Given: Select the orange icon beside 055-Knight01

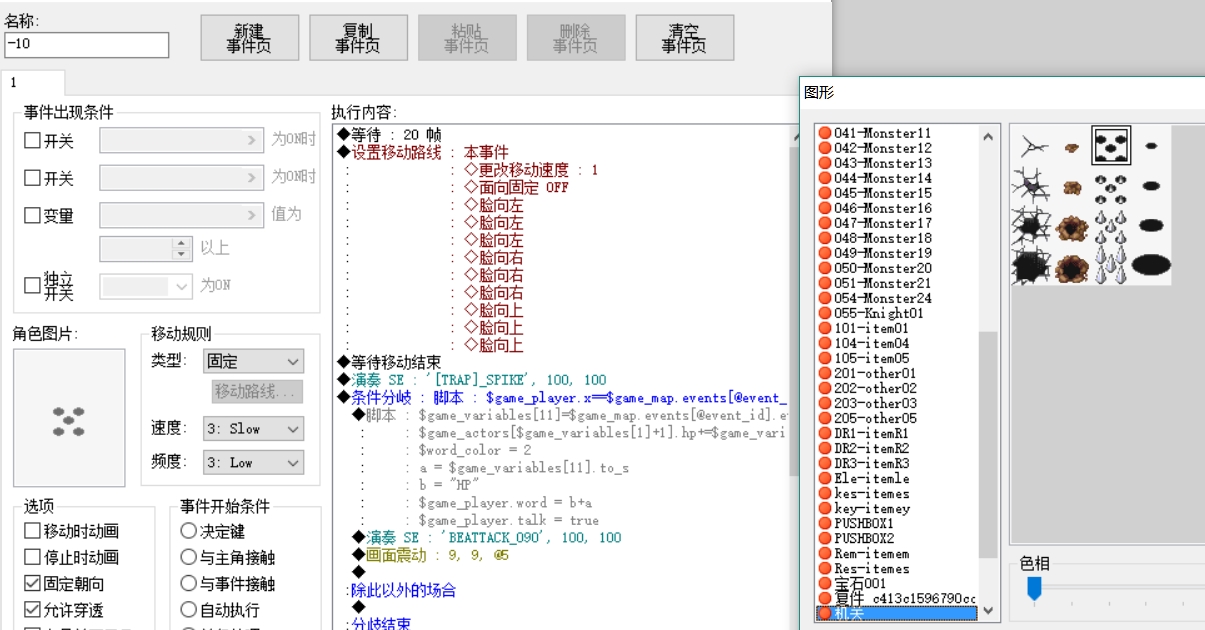Looking at the screenshot, I should tap(825, 313).
